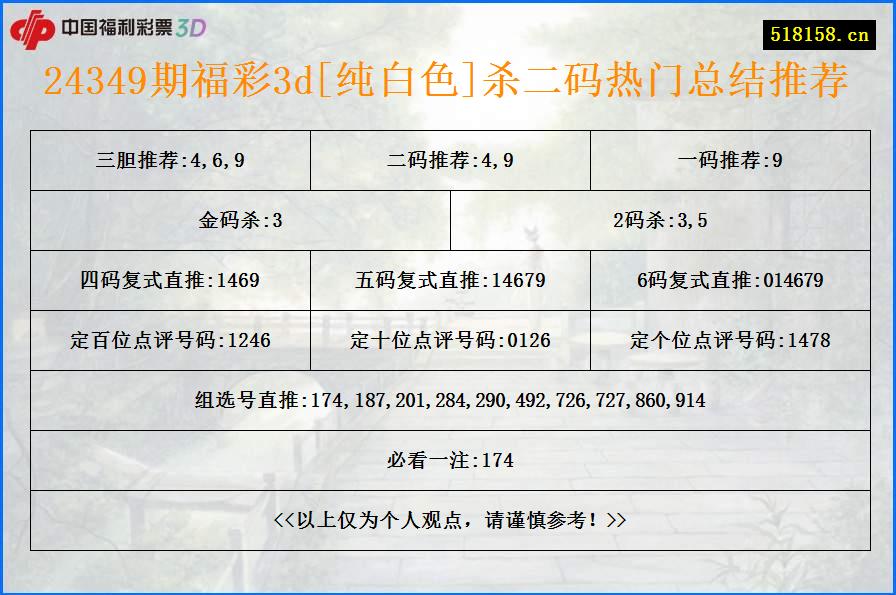
Task: Select the red 'cp' emblem graphic
Action: pos(35,28)
